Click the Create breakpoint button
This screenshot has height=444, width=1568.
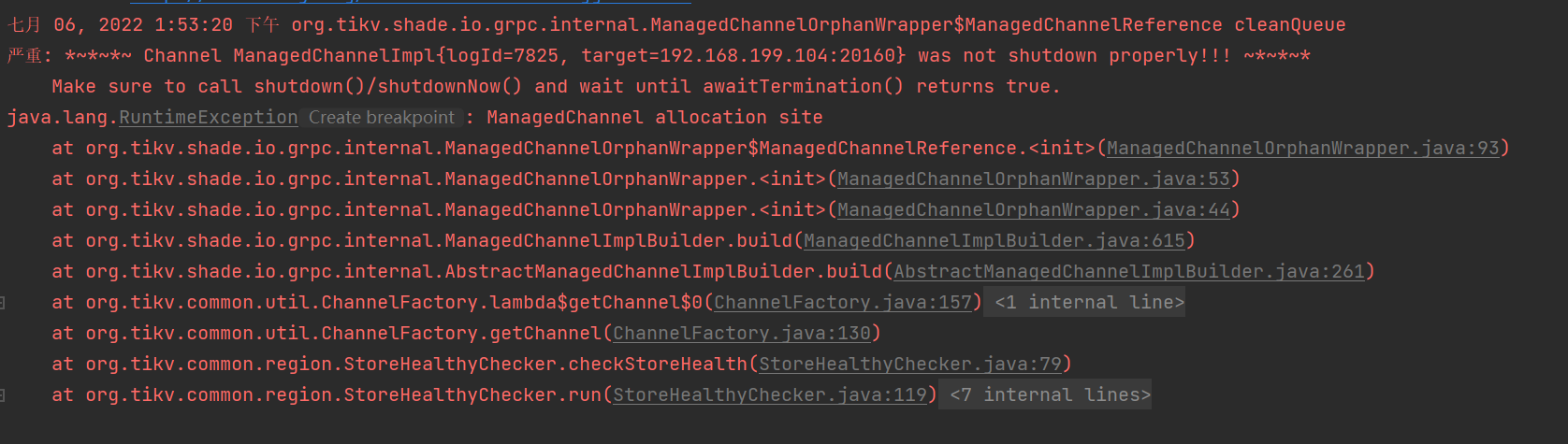pos(381,118)
